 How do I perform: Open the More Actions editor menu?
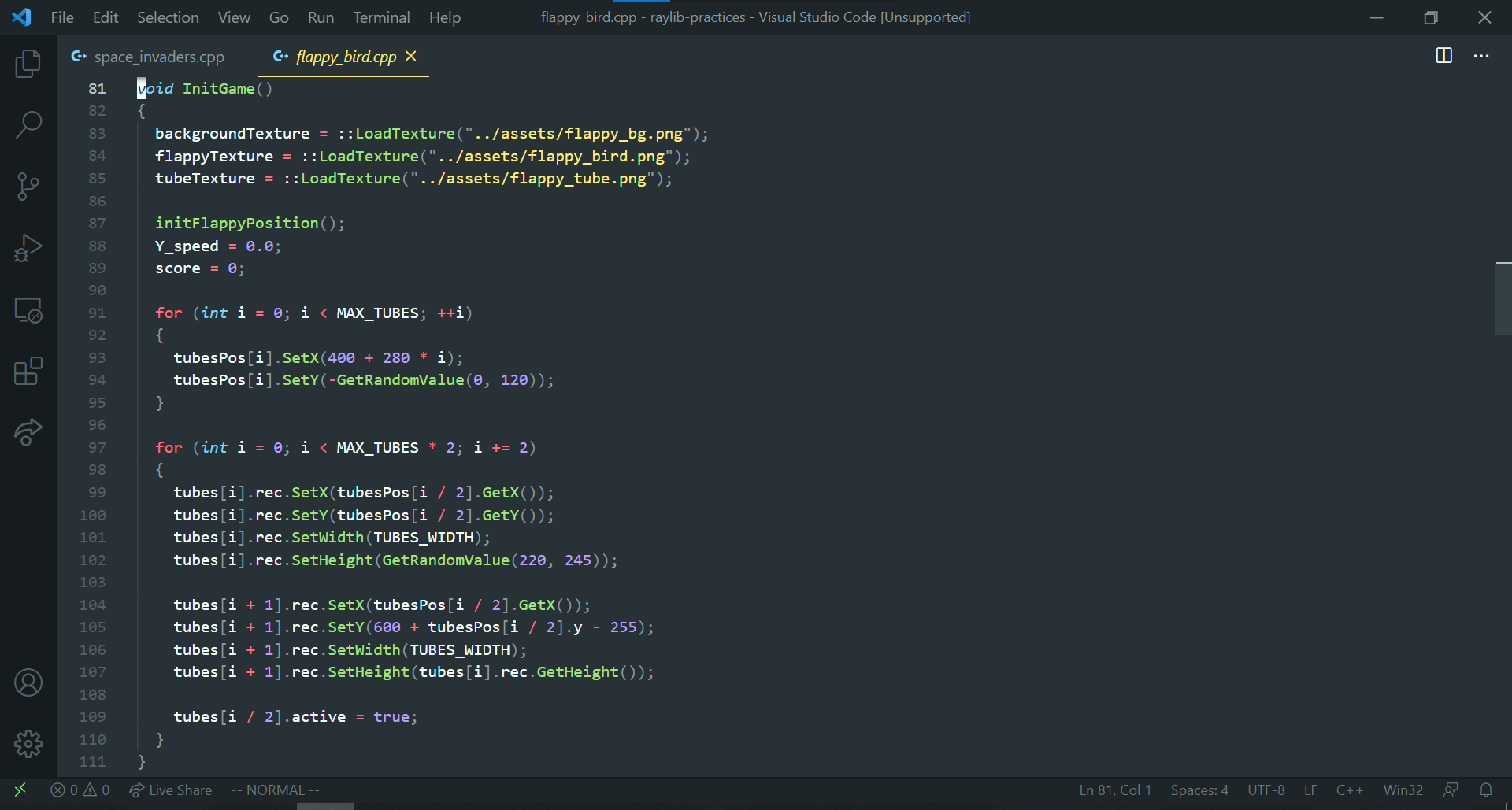pos(1482,56)
